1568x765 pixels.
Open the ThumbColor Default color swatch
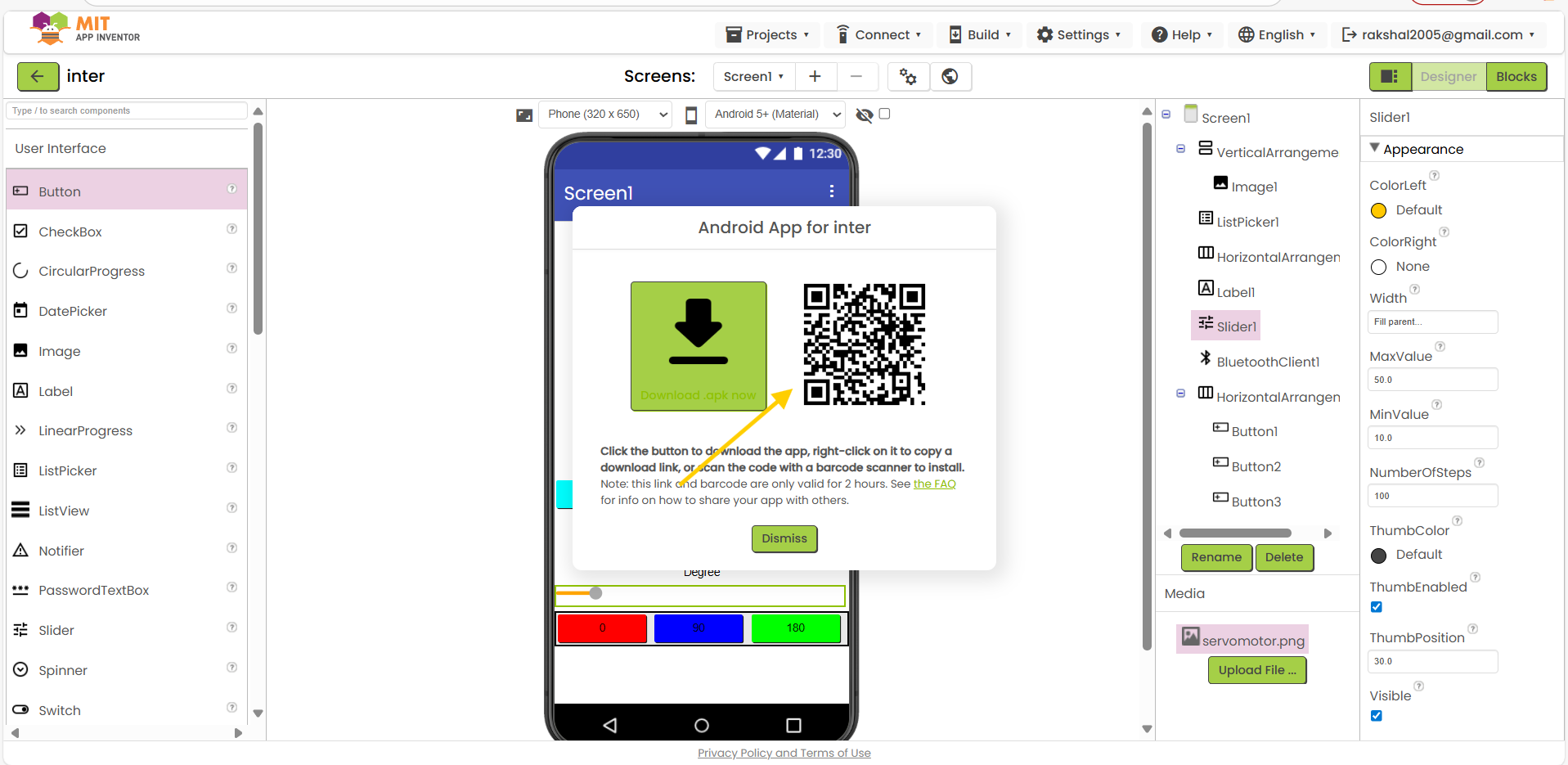[x=1378, y=556]
